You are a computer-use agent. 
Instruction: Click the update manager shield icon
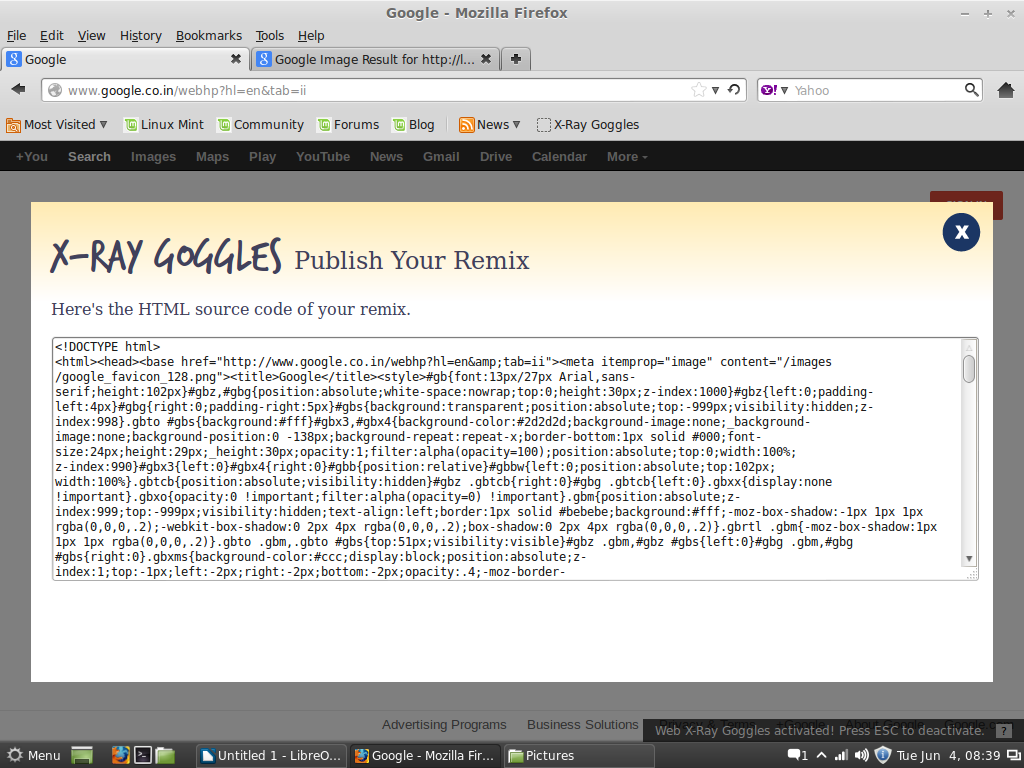883,756
